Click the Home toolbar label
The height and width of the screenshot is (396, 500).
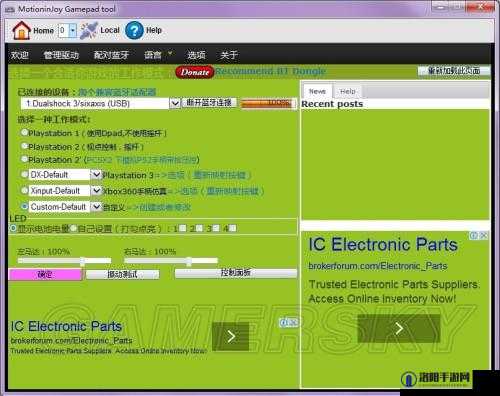click(43, 31)
